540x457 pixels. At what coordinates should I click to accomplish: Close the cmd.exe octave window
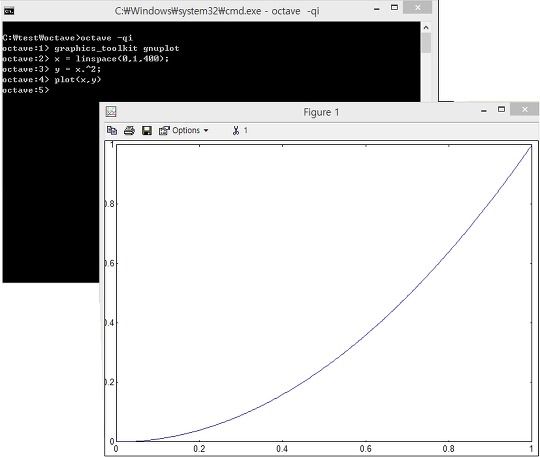coord(417,8)
